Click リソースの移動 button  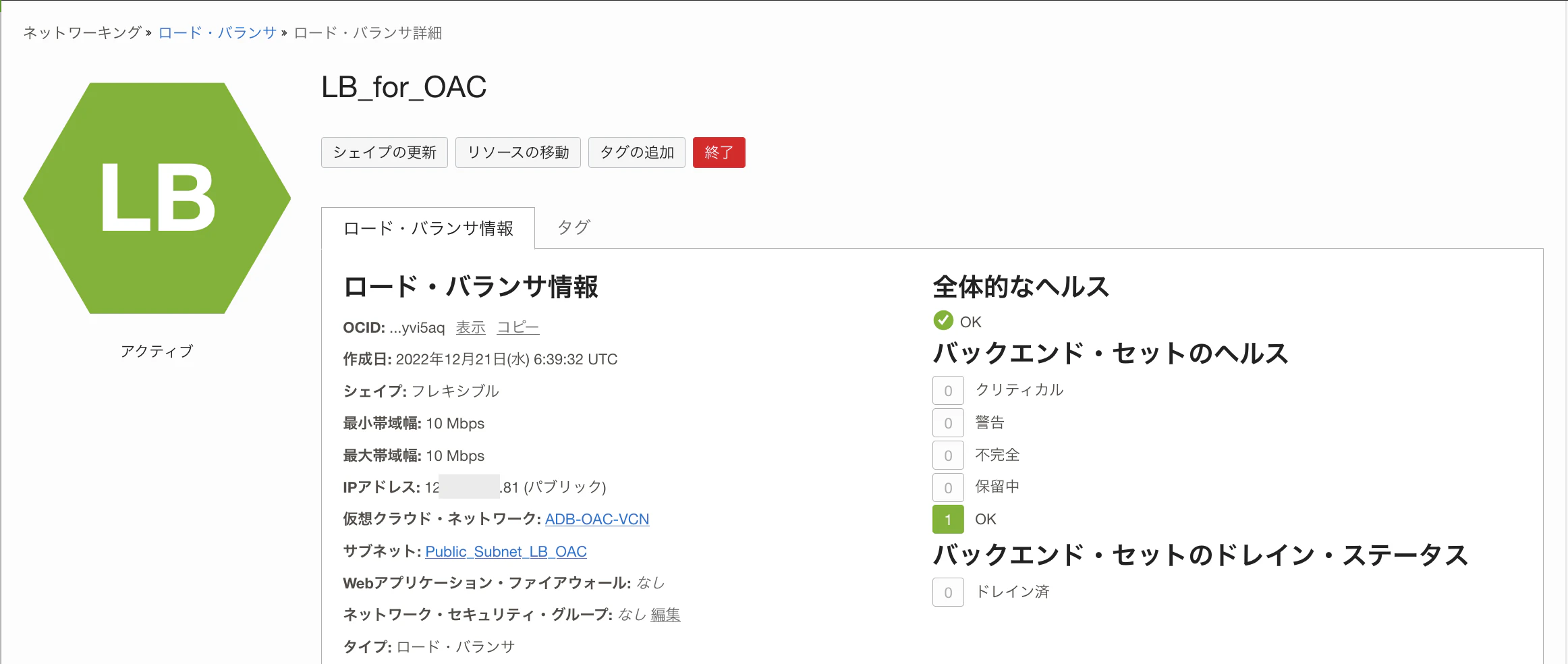[x=518, y=153]
